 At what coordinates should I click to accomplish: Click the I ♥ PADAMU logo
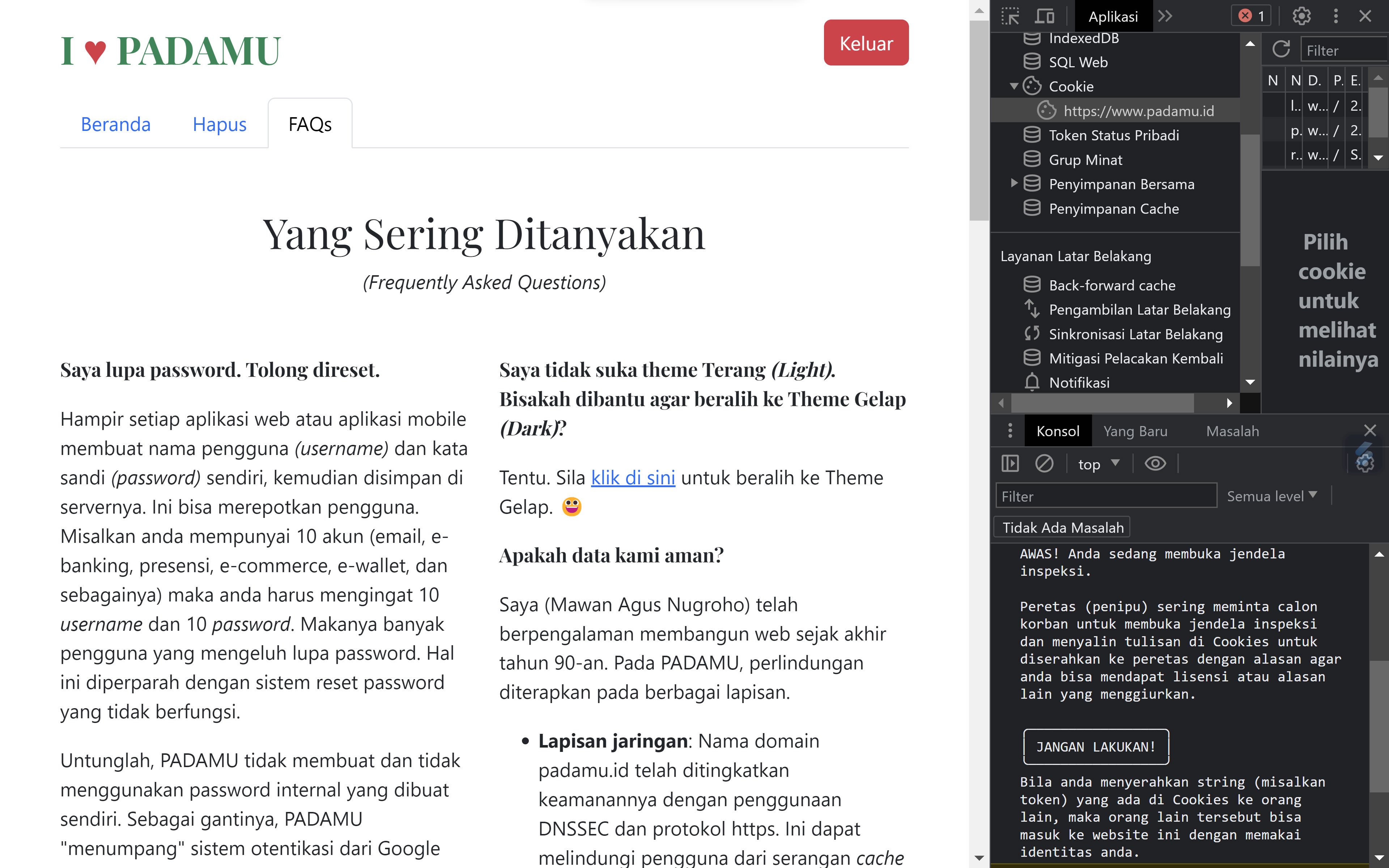point(170,51)
